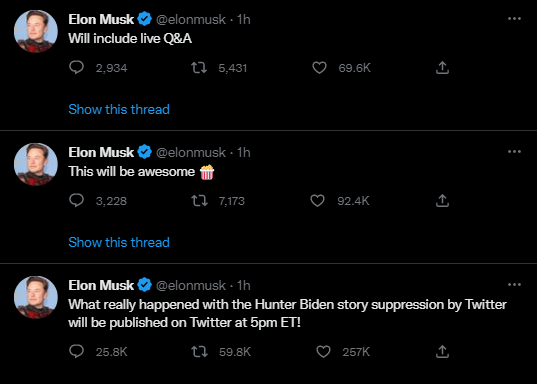Like the 'Will include live Q&A' tweet
This screenshot has height=384, width=537.
pyautogui.click(x=319, y=67)
